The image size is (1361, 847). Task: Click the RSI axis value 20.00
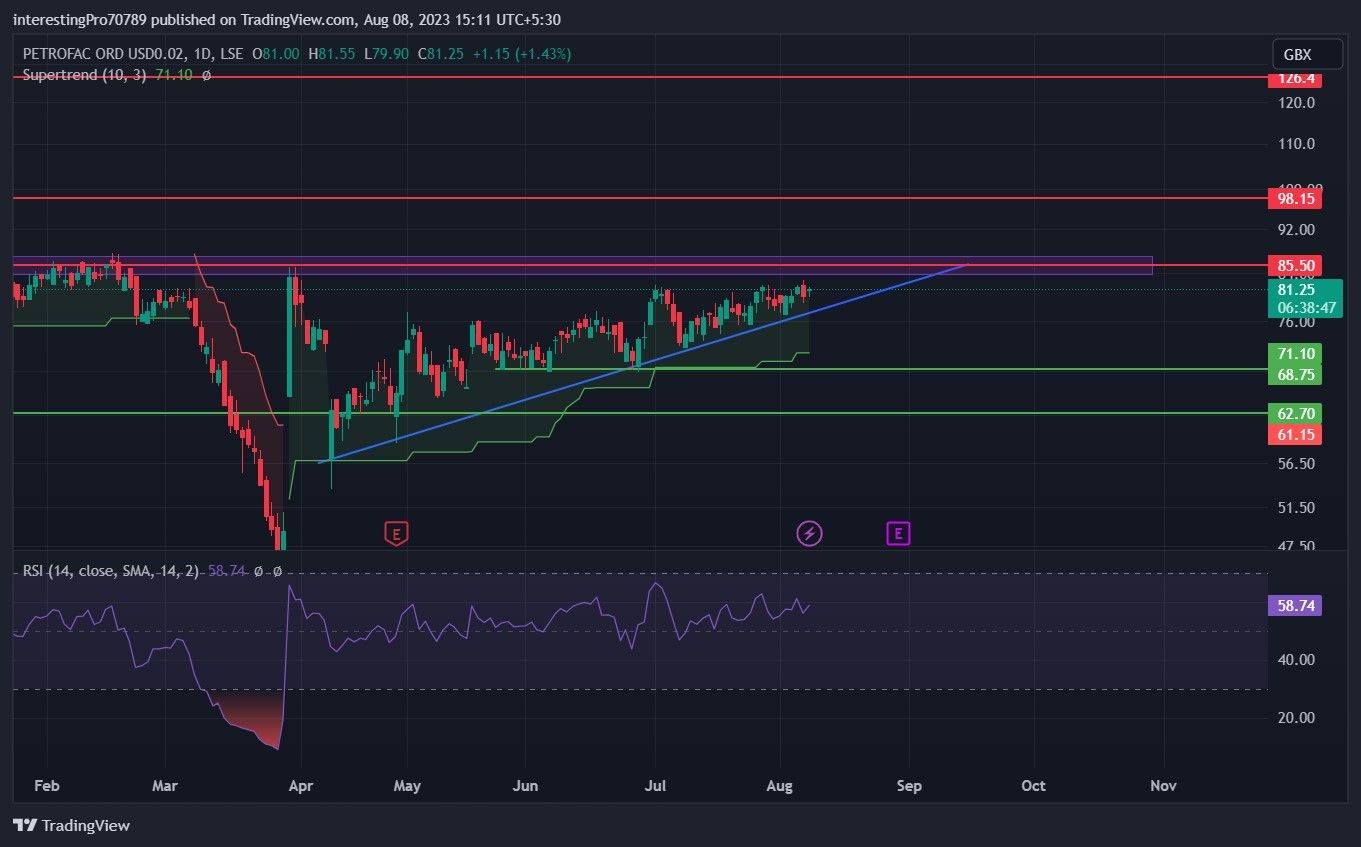pos(1296,718)
